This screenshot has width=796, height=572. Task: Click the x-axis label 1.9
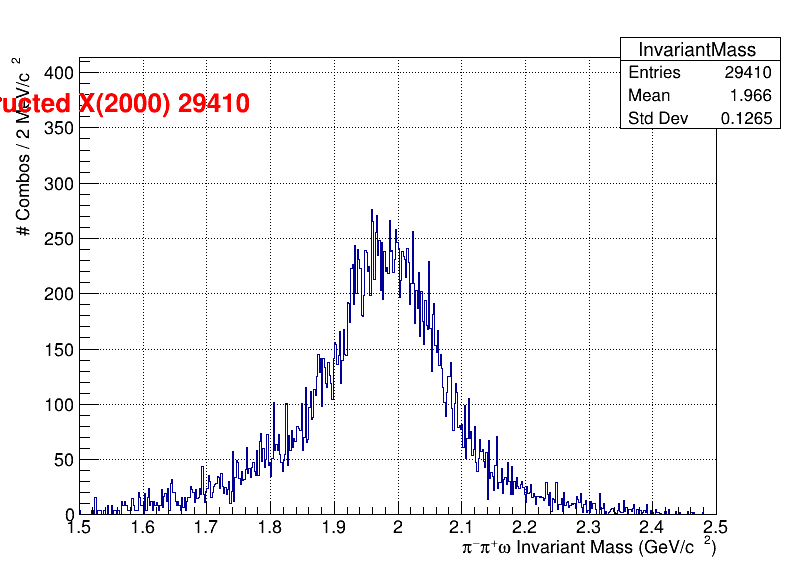point(334,527)
